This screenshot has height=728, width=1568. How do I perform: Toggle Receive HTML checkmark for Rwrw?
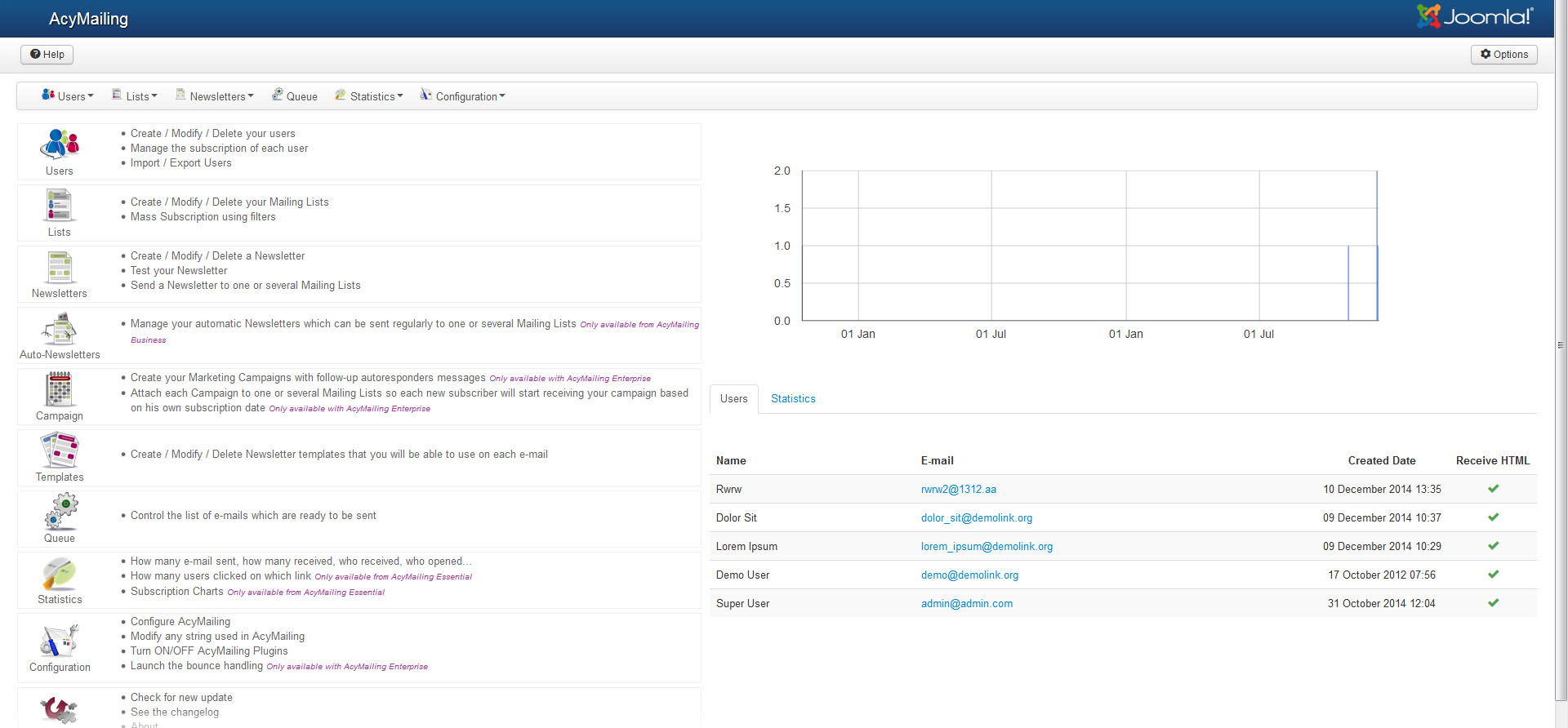pos(1493,489)
